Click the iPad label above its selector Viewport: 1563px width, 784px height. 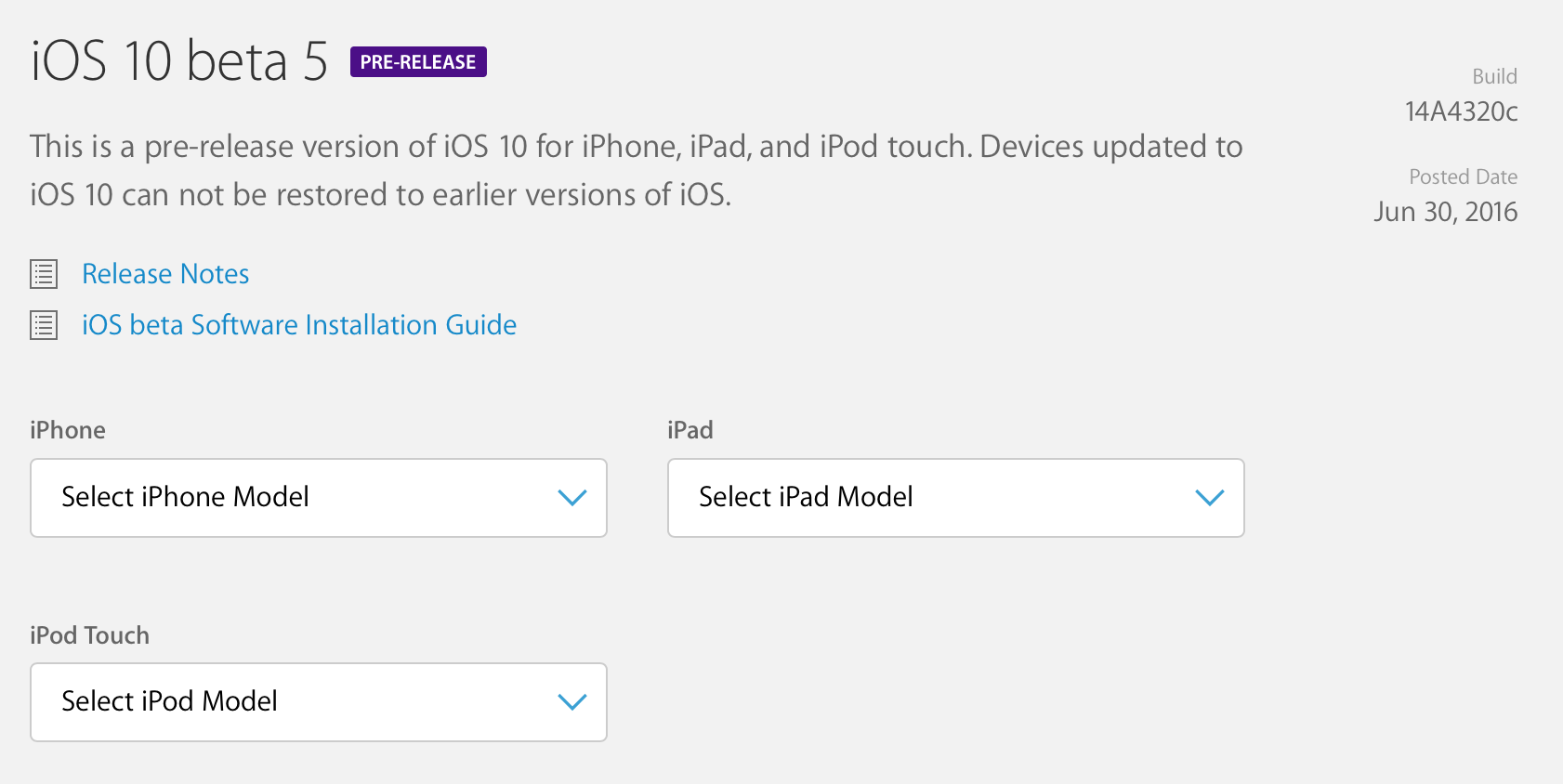point(690,430)
